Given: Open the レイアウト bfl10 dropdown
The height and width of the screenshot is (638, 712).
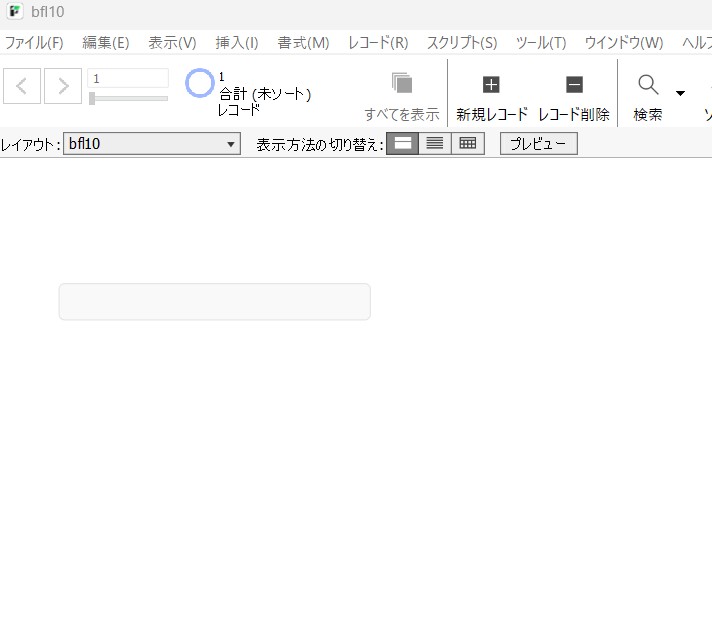Looking at the screenshot, I should click(152, 143).
